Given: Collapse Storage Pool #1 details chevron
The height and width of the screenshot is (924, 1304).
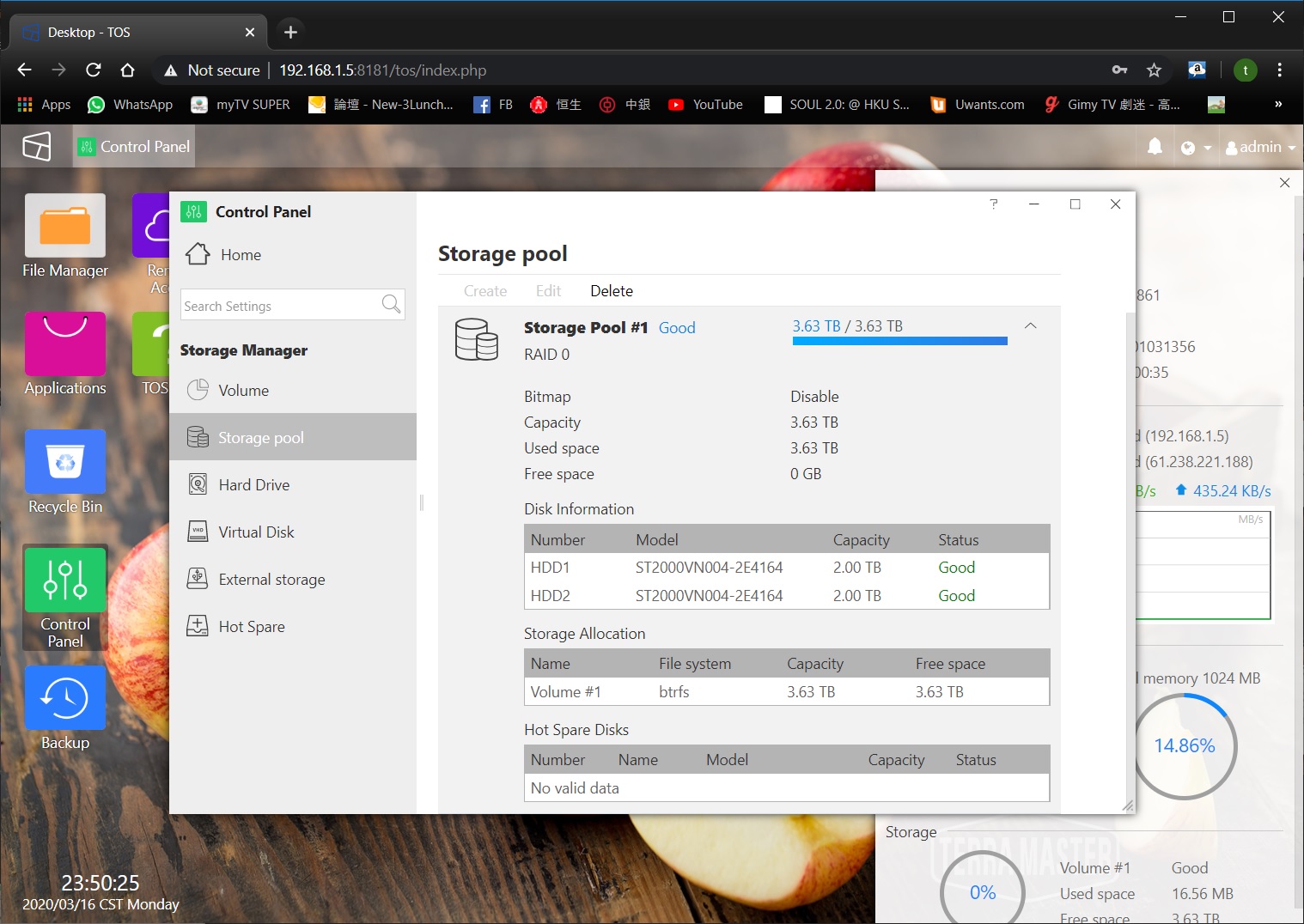Looking at the screenshot, I should (x=1031, y=326).
